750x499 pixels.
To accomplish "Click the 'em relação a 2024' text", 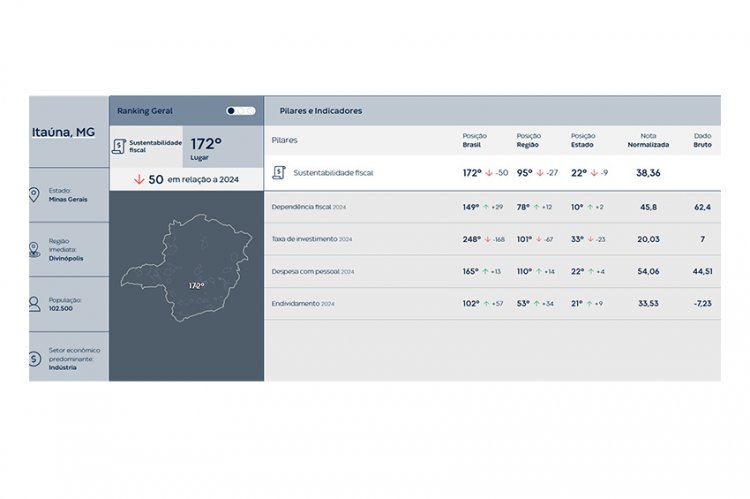I will click(x=203, y=179).
